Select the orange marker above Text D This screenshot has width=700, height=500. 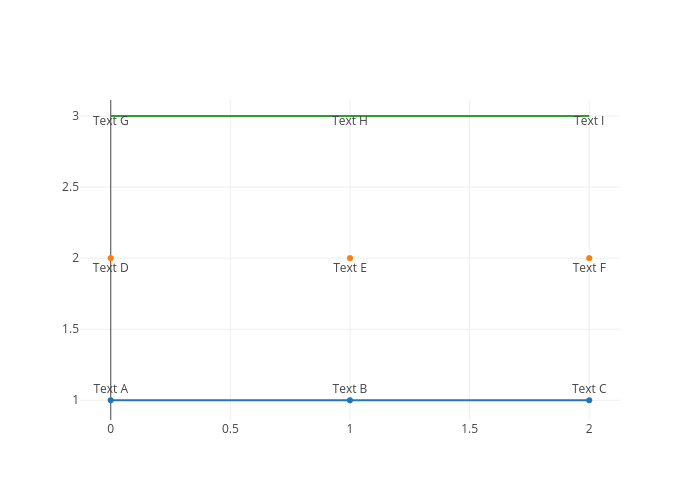[111, 258]
